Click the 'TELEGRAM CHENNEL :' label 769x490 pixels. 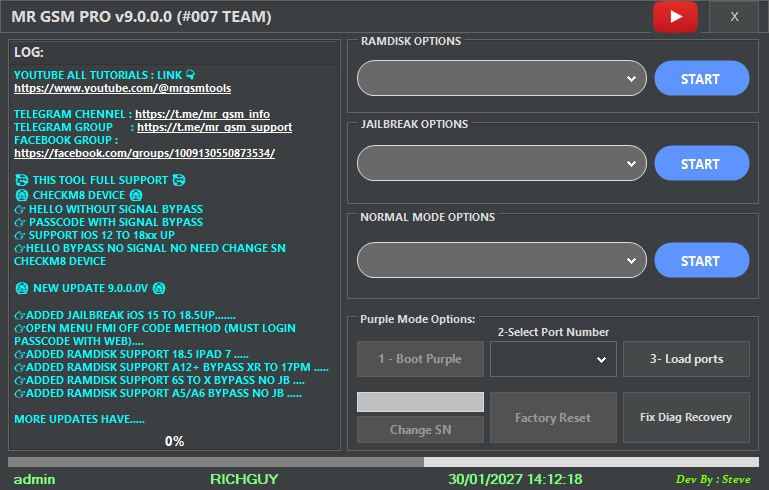coord(73,114)
